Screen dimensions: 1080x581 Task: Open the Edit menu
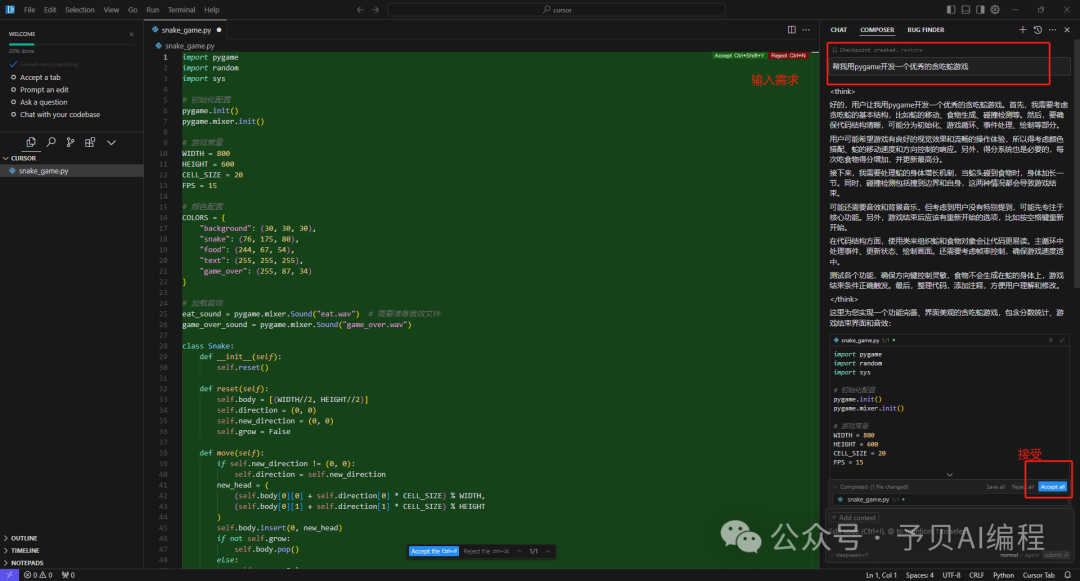[x=50, y=10]
